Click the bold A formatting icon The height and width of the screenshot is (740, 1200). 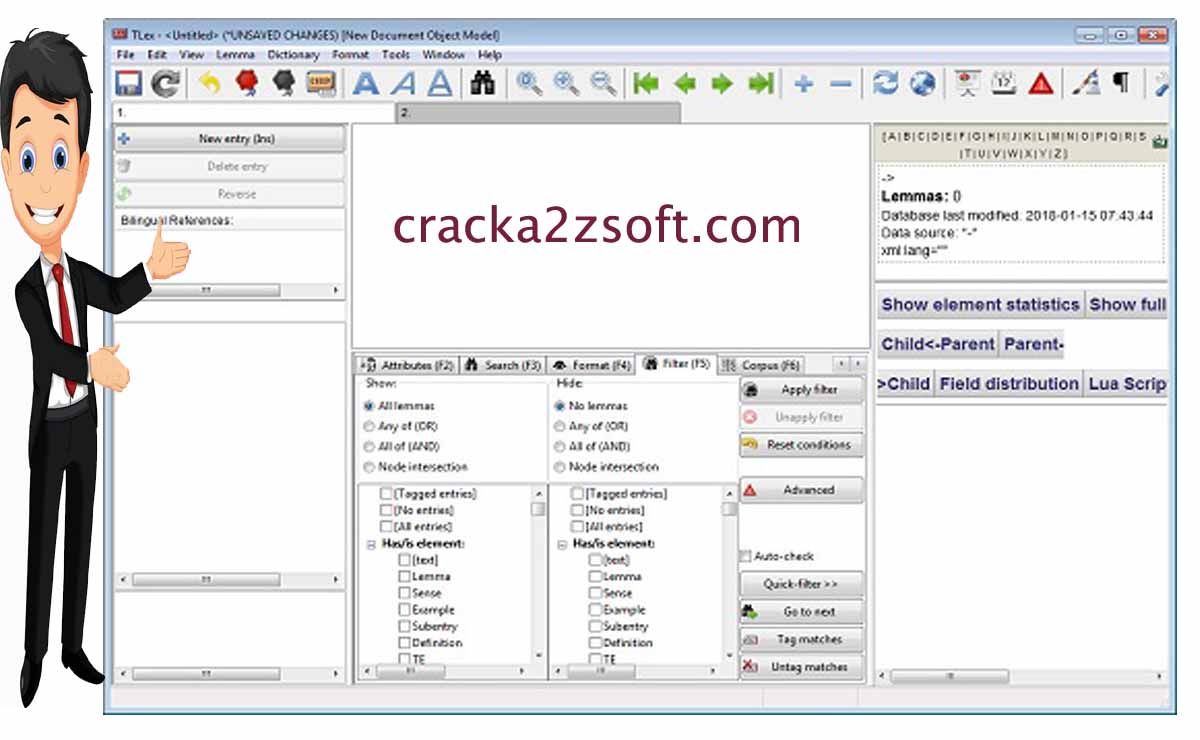coord(366,83)
